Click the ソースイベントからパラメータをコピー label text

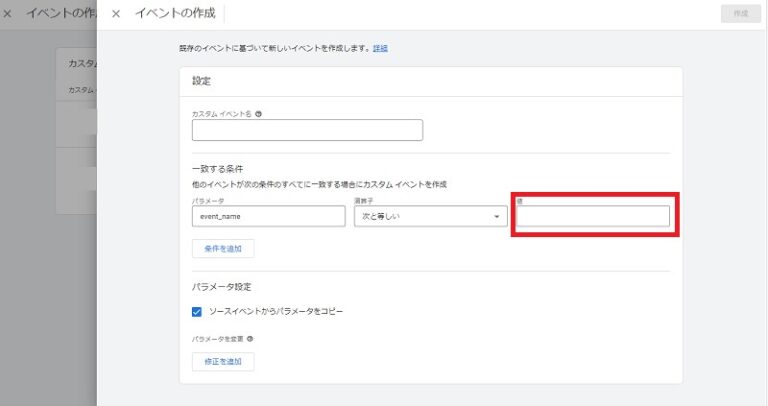[x=275, y=311]
